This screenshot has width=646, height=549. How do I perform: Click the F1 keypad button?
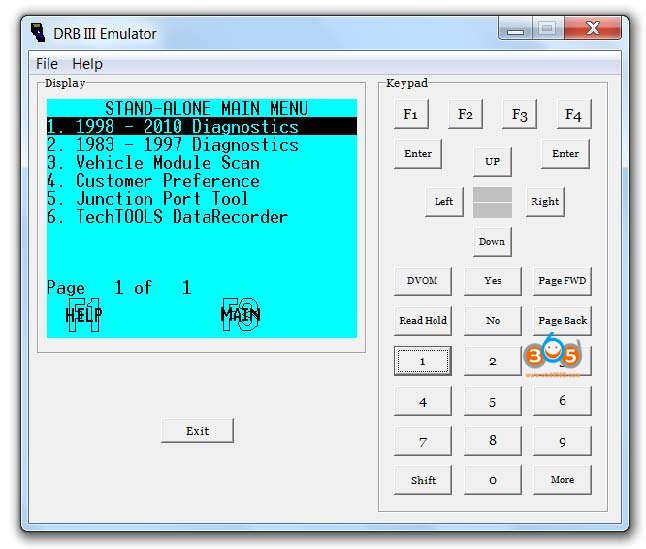click(x=411, y=114)
